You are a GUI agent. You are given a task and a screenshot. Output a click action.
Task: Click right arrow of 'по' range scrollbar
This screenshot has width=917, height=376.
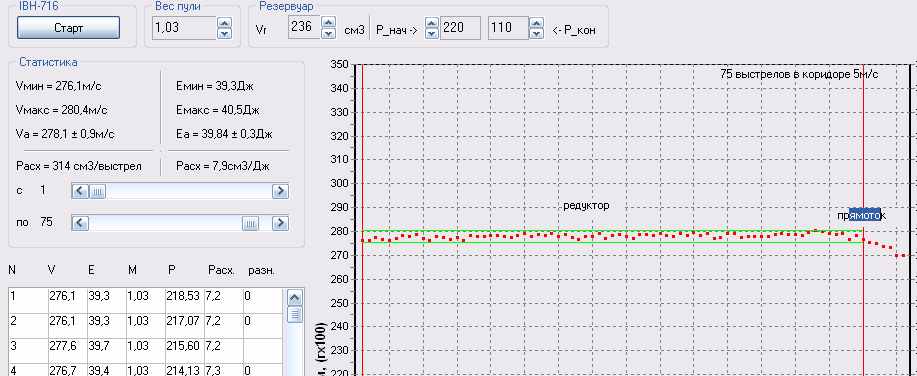pos(281,223)
